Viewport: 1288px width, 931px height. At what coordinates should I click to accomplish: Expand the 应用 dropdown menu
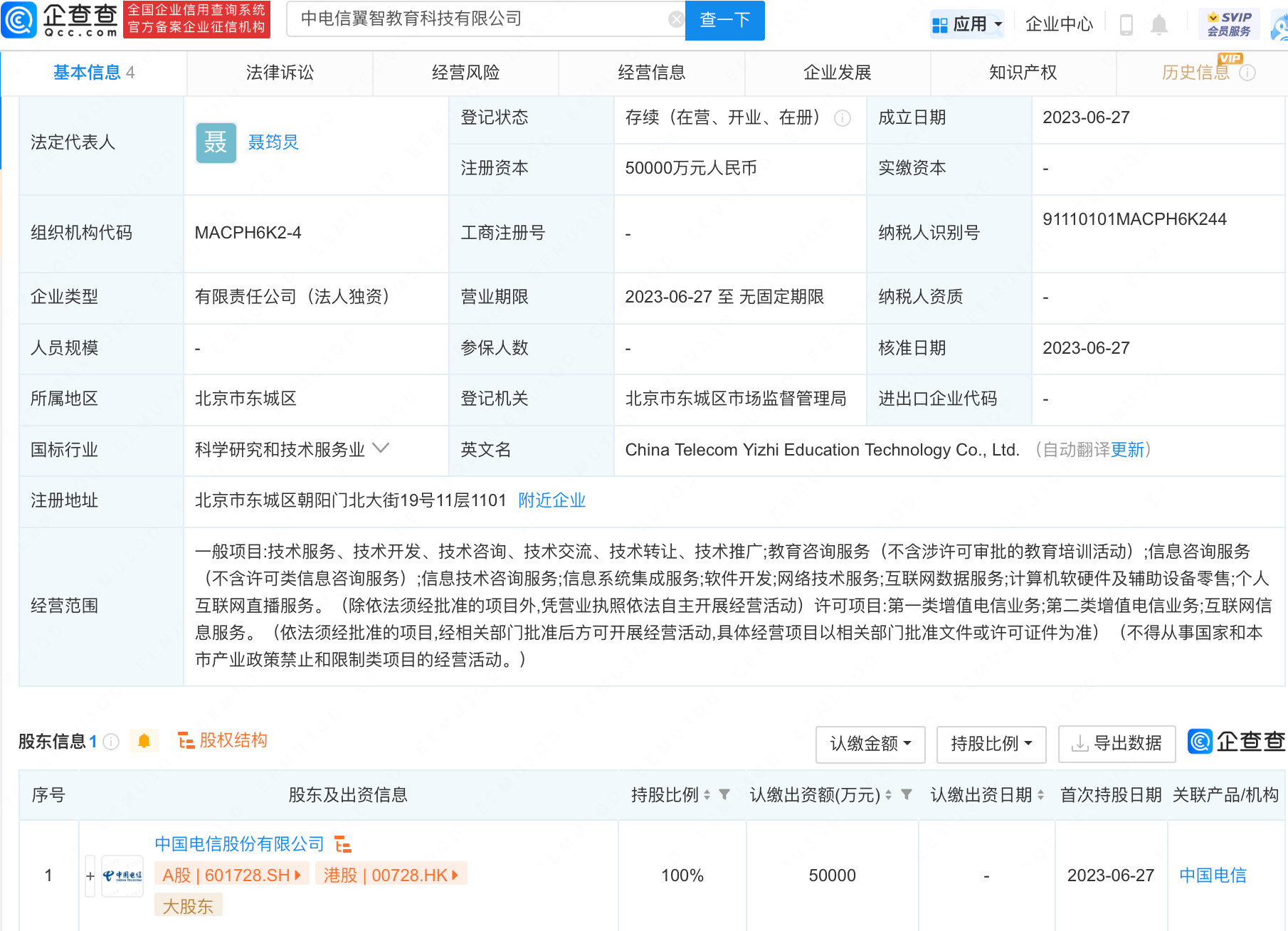(967, 24)
